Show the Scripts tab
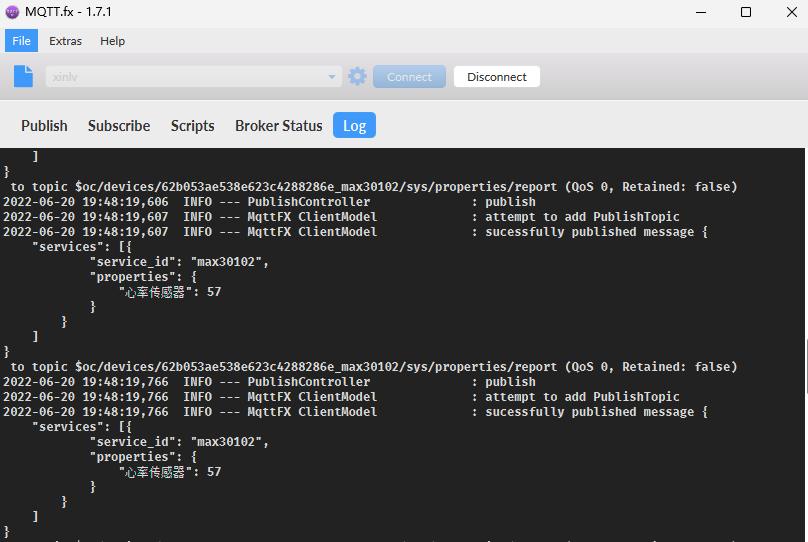 [192, 126]
